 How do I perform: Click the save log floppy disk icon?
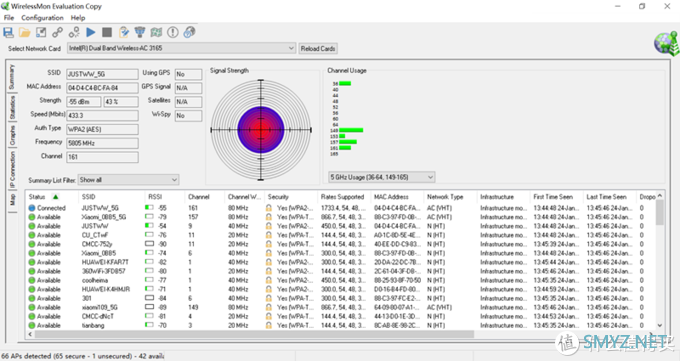(8, 32)
